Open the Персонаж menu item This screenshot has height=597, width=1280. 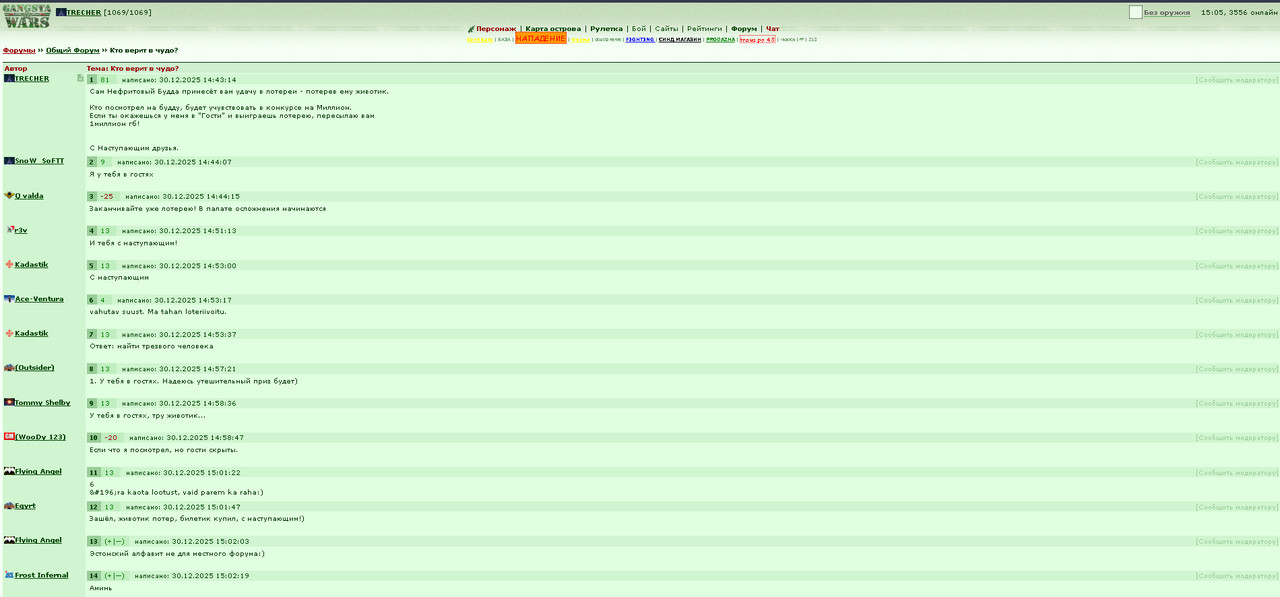[496, 29]
